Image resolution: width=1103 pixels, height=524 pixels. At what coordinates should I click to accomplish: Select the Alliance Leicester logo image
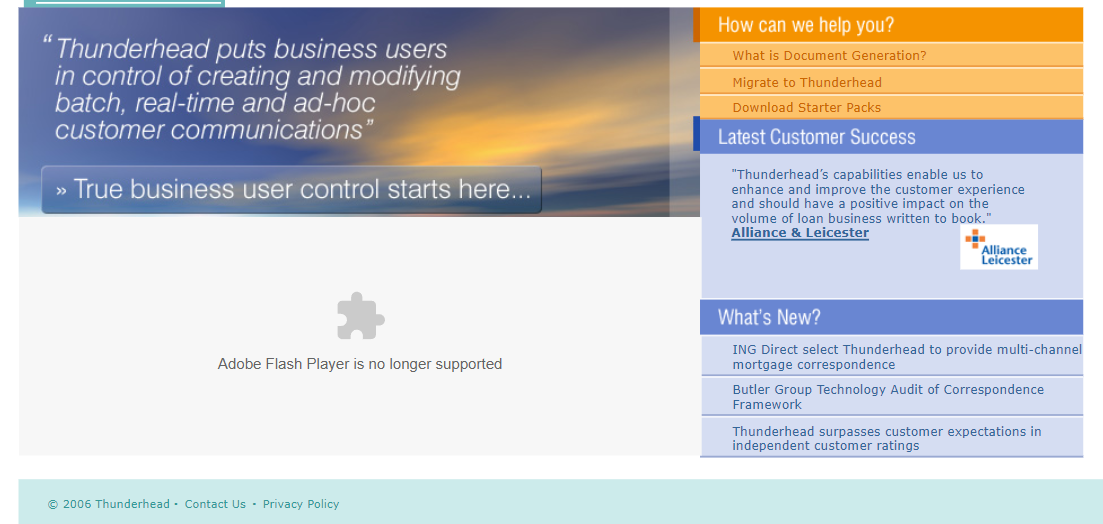coord(999,247)
